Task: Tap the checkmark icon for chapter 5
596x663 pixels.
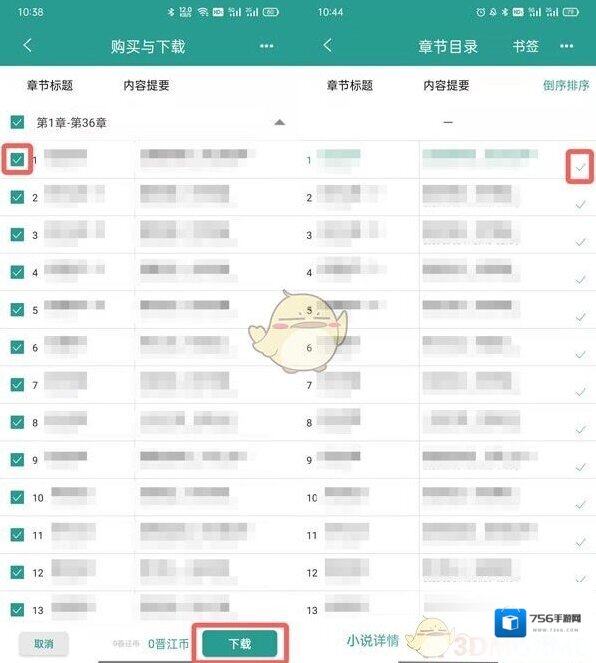Action: (x=580, y=317)
